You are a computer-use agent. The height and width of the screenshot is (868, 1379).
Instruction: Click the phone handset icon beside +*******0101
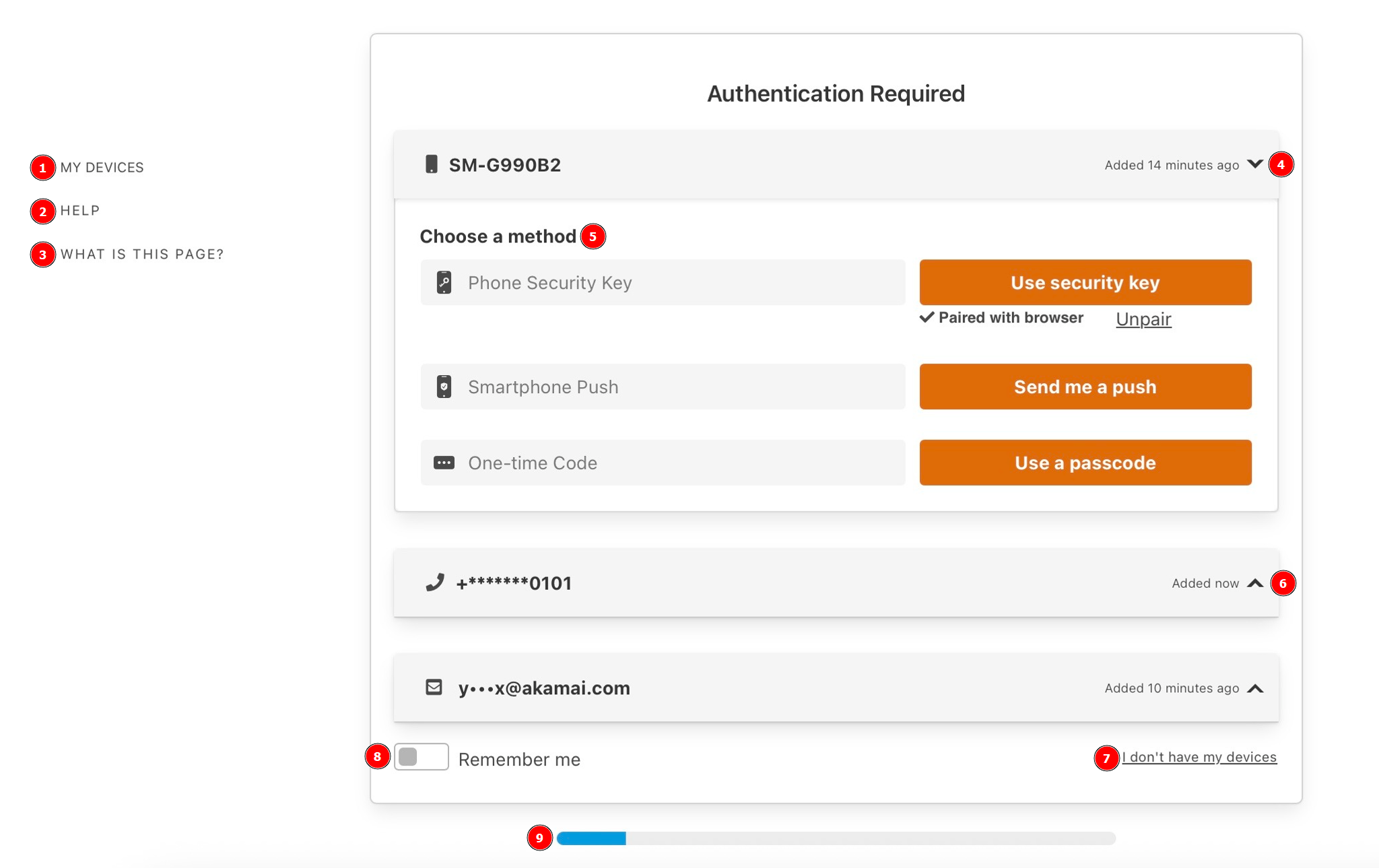pos(435,582)
